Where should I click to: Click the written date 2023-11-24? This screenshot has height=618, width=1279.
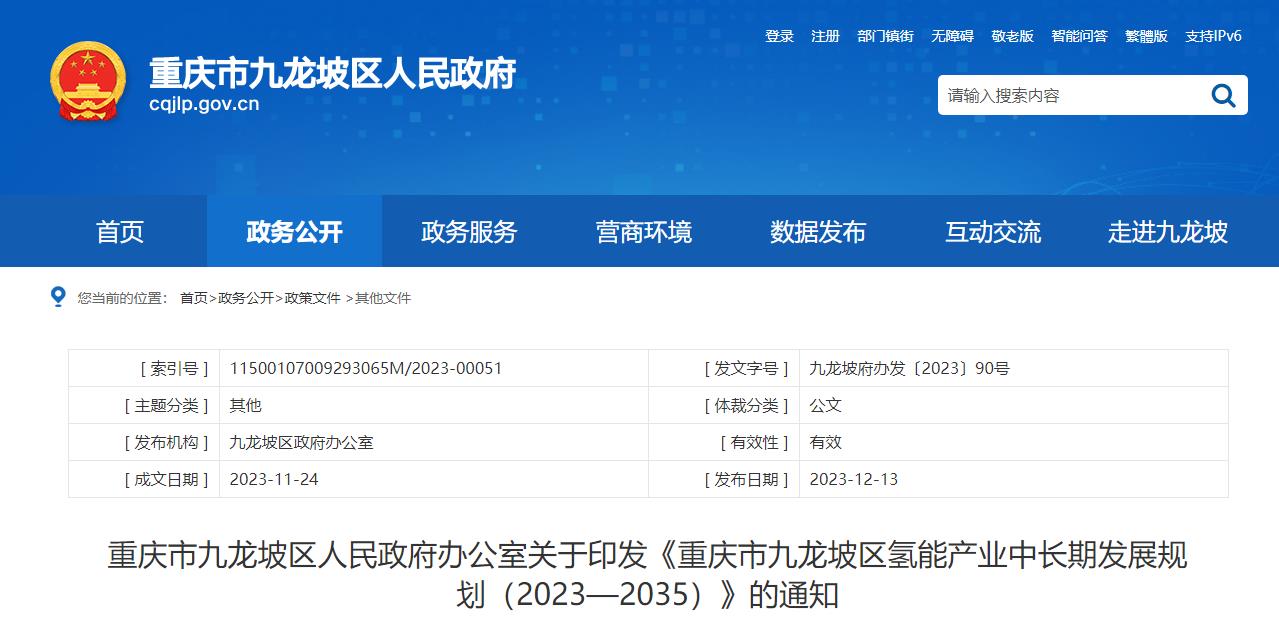tap(274, 479)
